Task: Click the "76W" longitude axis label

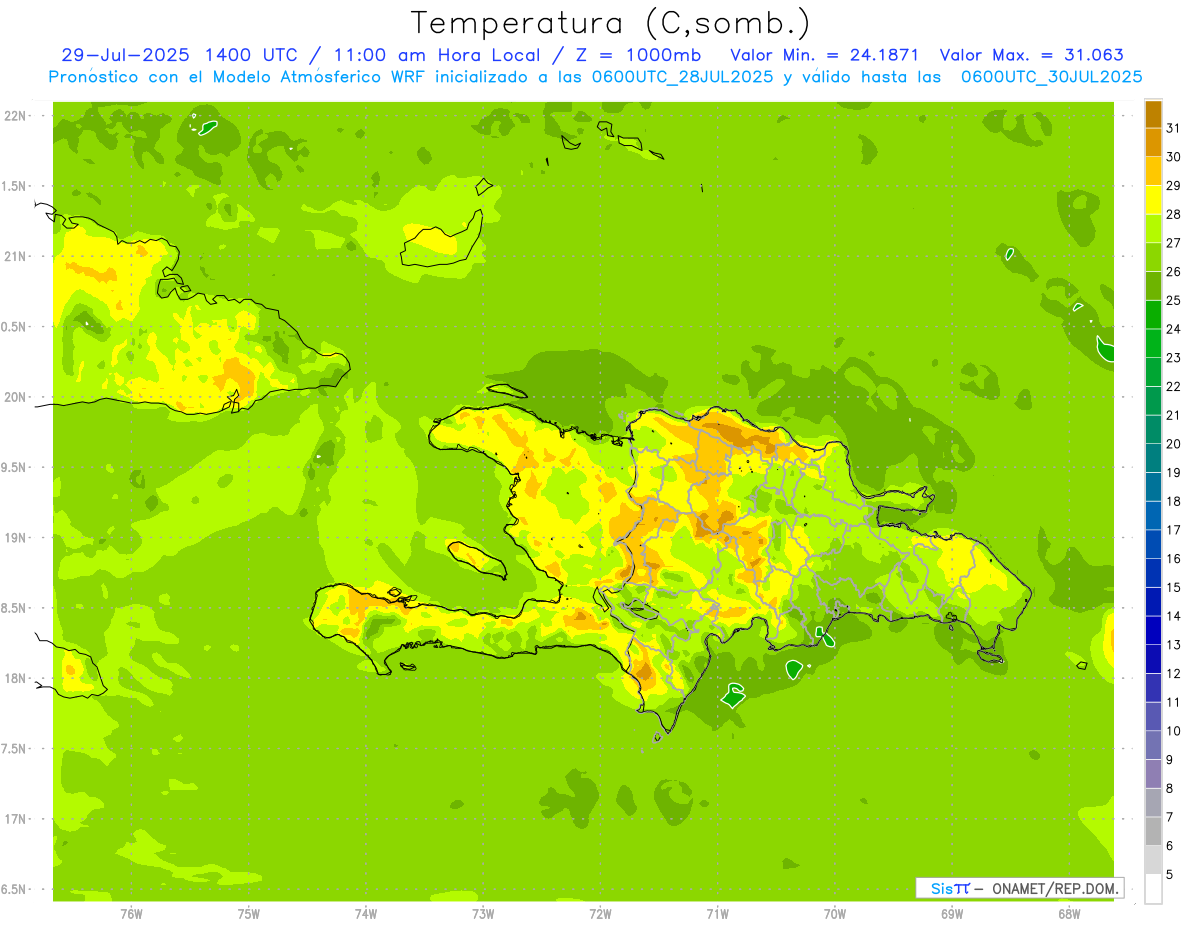Action: [131, 914]
